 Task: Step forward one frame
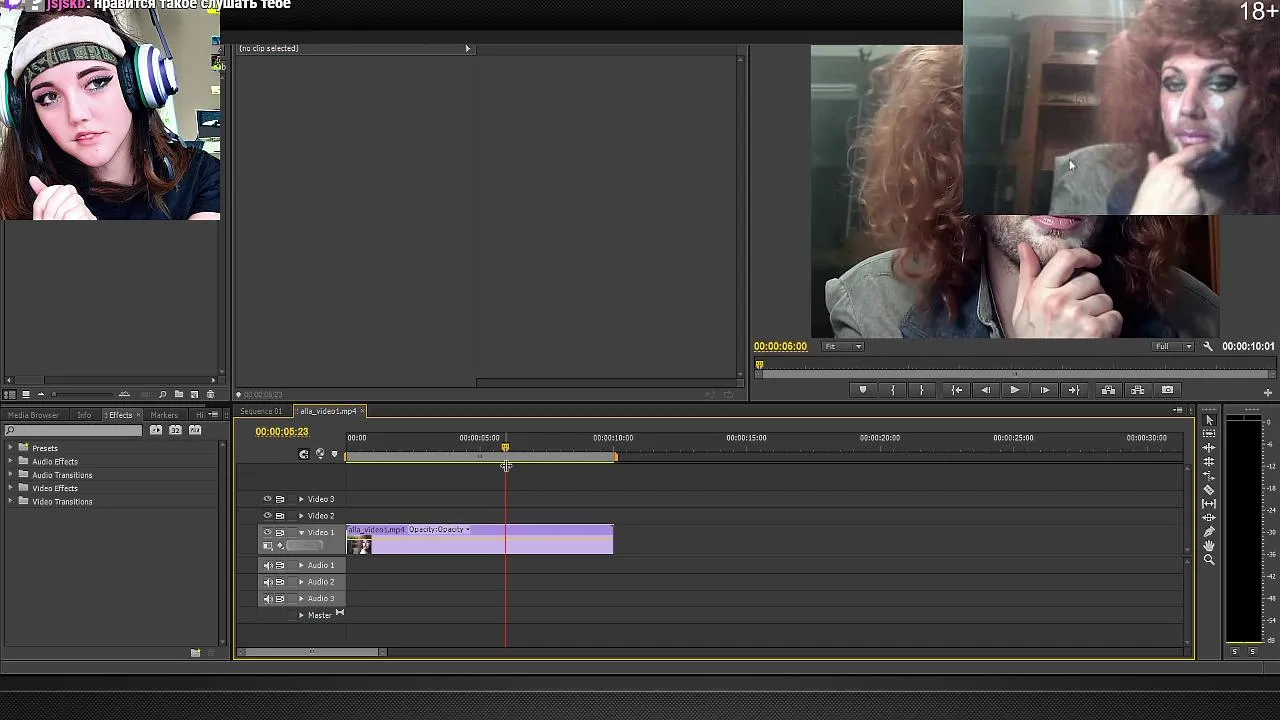pyautogui.click(x=1044, y=390)
